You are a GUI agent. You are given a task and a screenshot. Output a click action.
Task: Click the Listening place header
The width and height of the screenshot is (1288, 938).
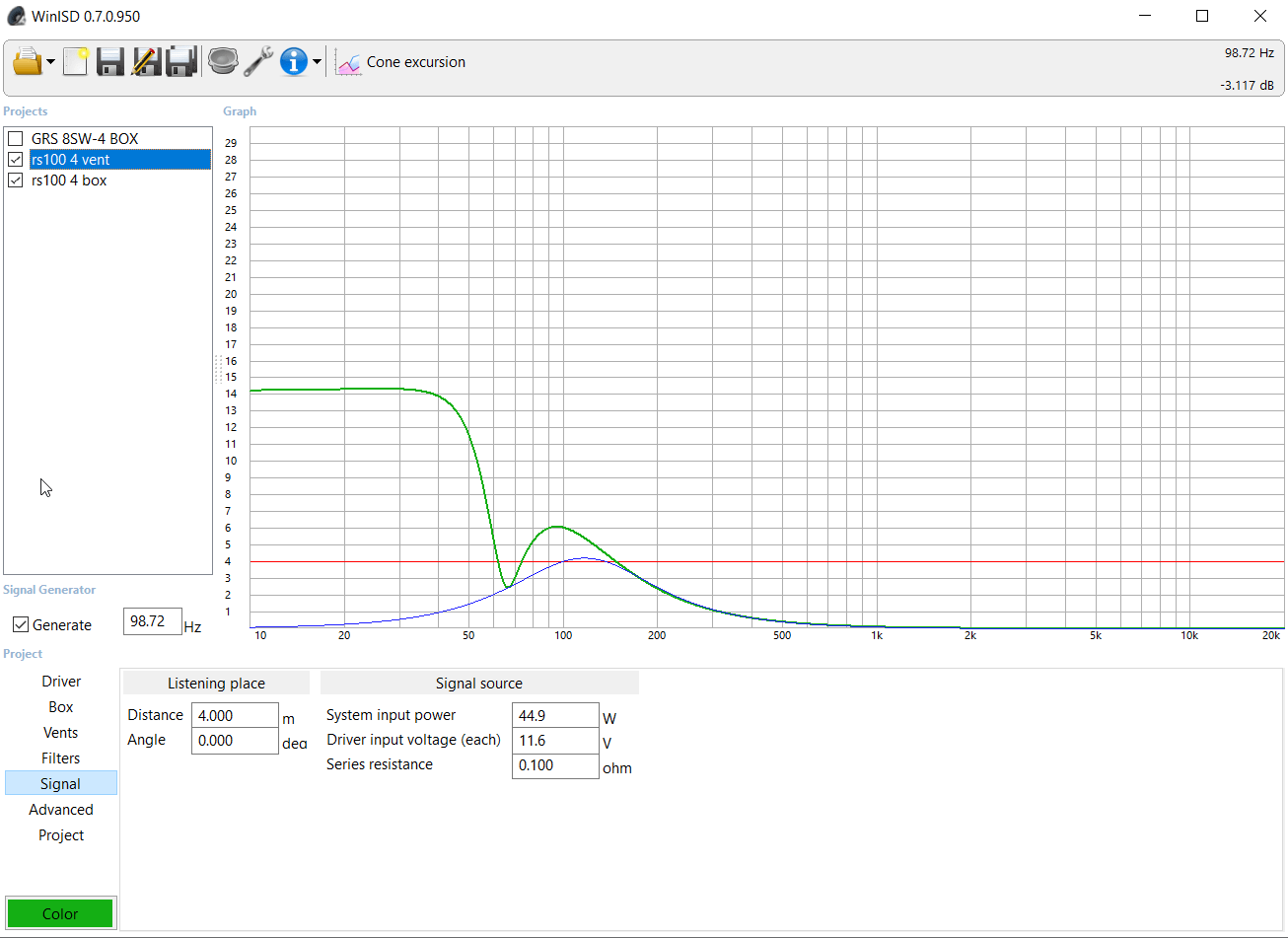(x=216, y=684)
